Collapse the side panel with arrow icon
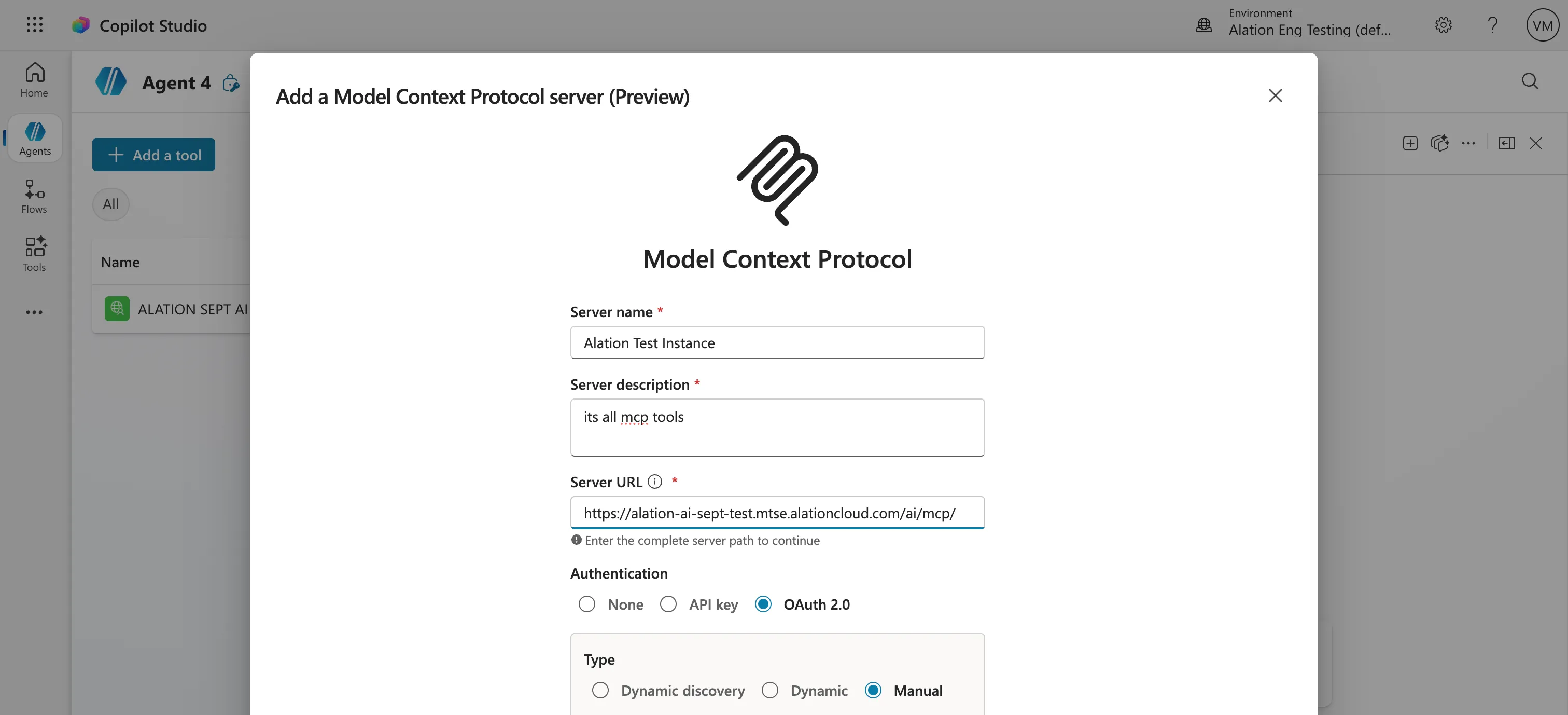The image size is (1568, 715). 1506,143
